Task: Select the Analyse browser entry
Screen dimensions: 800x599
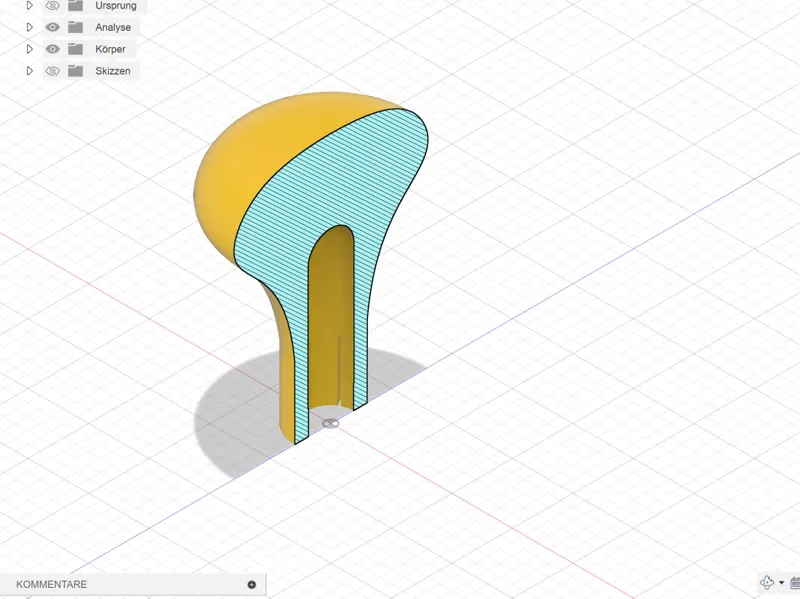Action: tap(113, 27)
